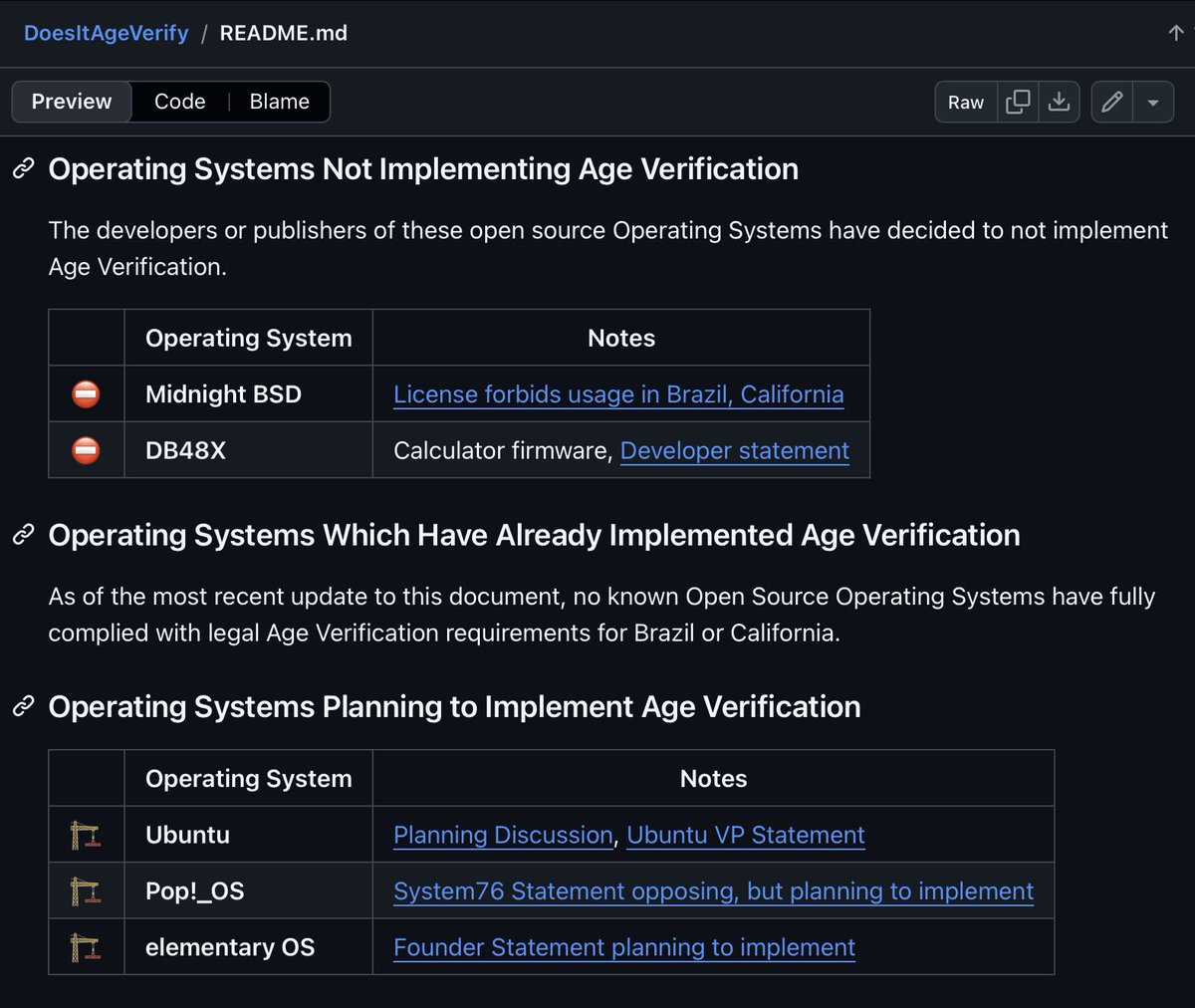Open Founder Statement planning to implement link
Viewport: 1195px width, 1008px height.
[624, 947]
